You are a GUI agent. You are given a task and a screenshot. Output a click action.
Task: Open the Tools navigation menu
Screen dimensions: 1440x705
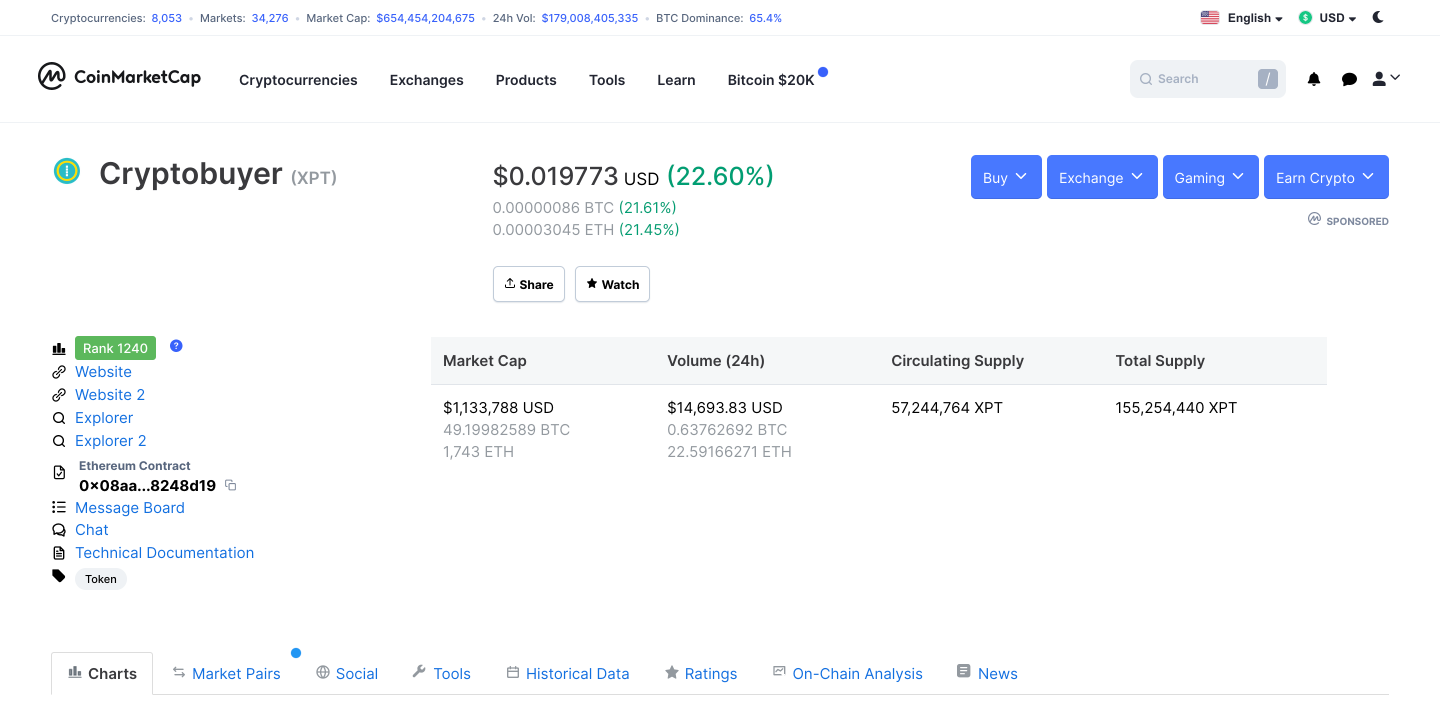(607, 80)
